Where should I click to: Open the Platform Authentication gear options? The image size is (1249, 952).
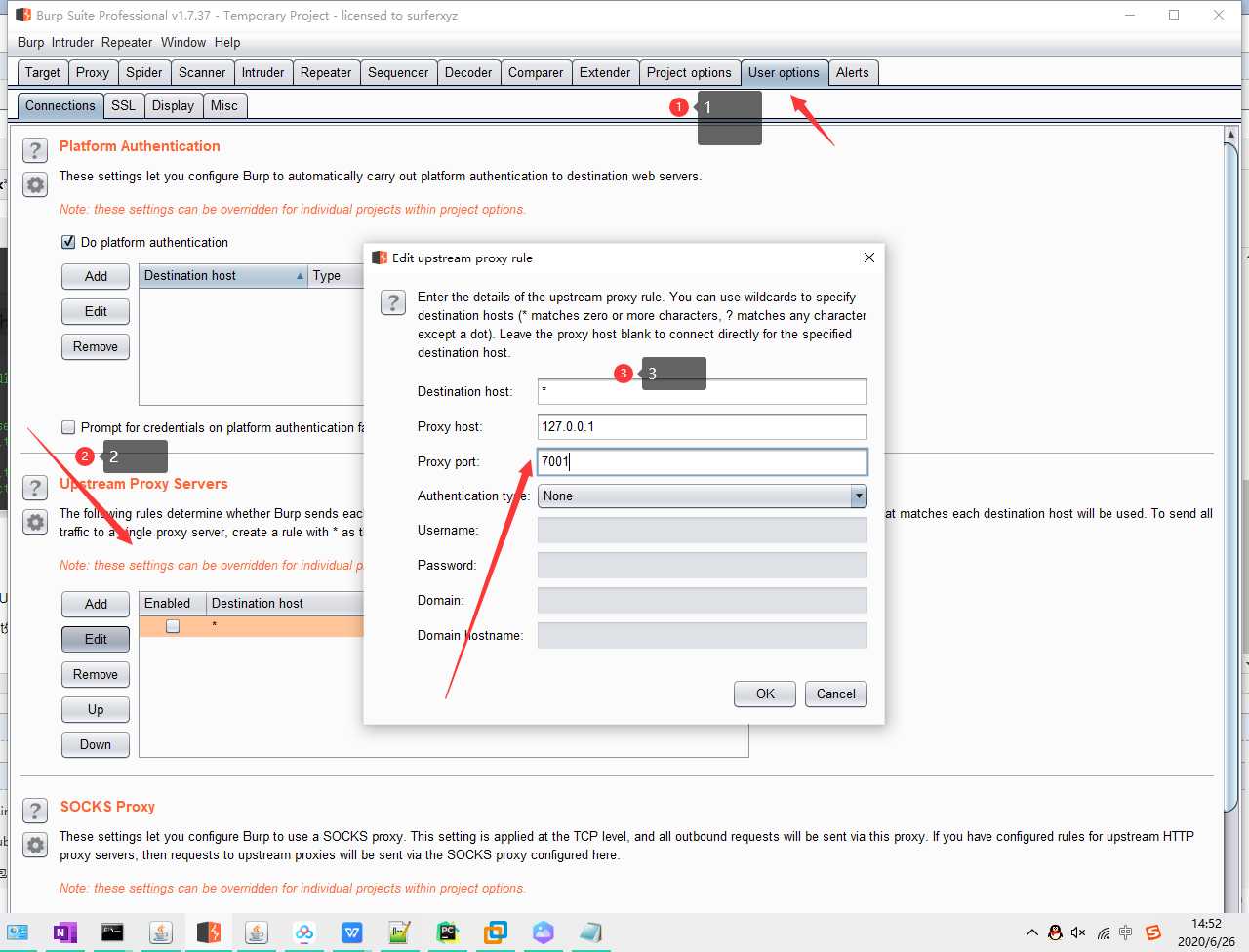[x=35, y=184]
